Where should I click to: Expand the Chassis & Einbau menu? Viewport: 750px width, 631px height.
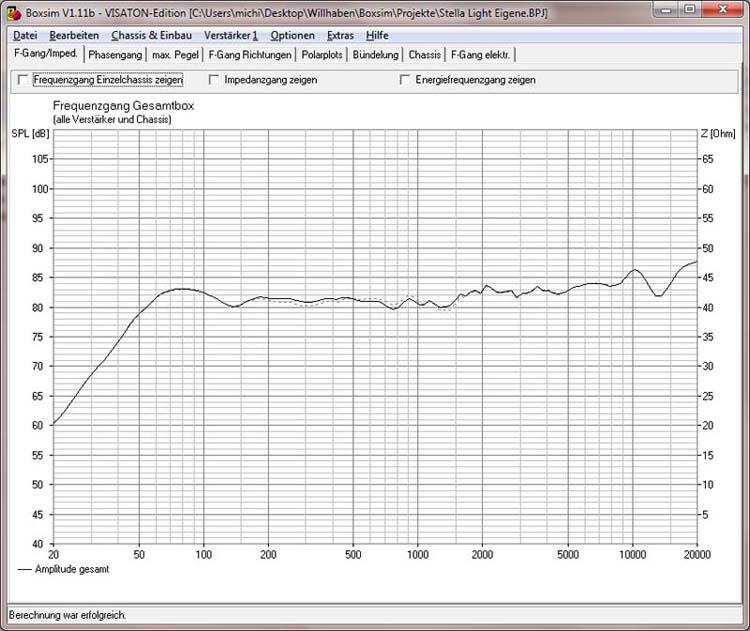click(x=151, y=35)
